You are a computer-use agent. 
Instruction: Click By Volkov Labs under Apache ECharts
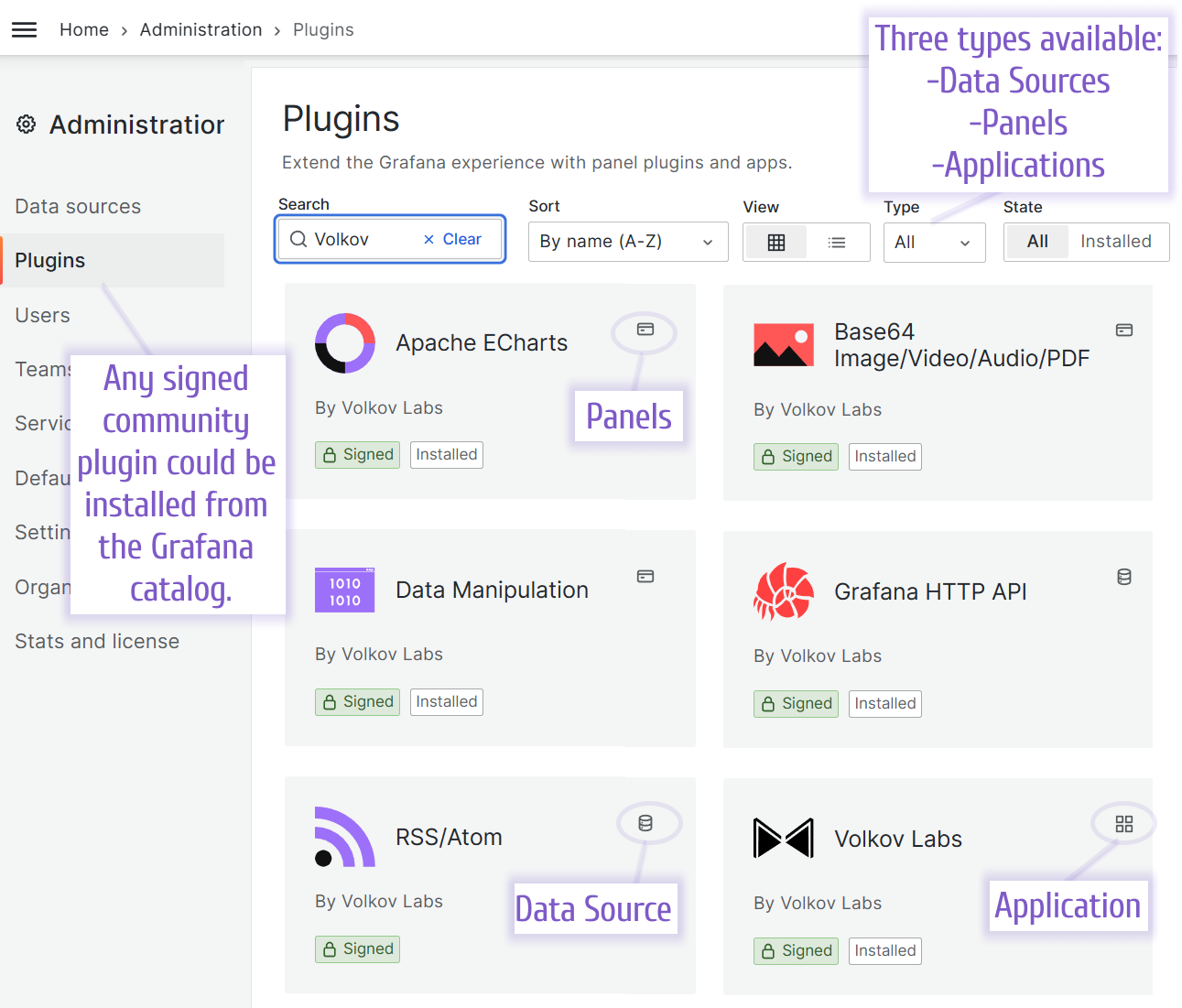379,408
